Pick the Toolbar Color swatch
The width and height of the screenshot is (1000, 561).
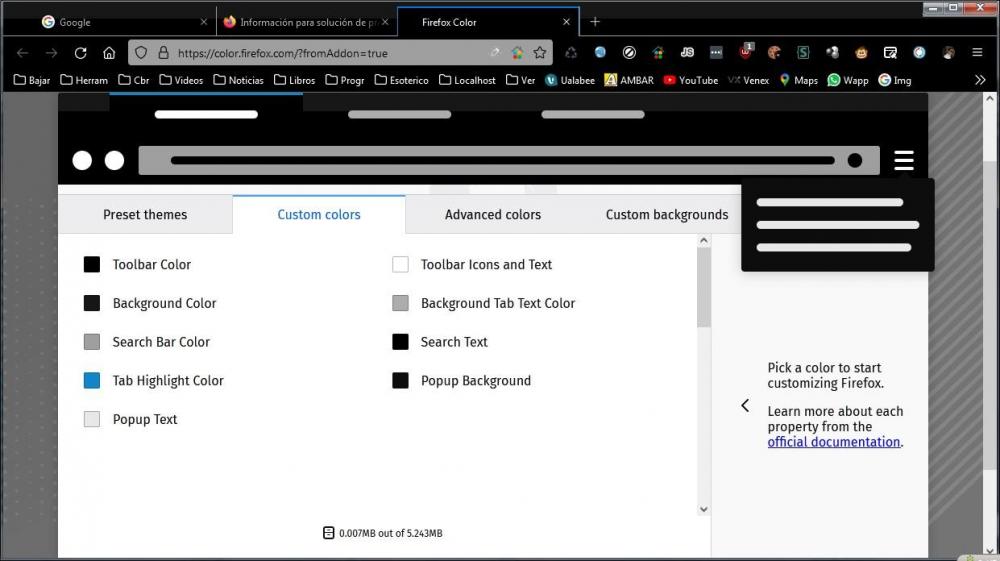92,265
